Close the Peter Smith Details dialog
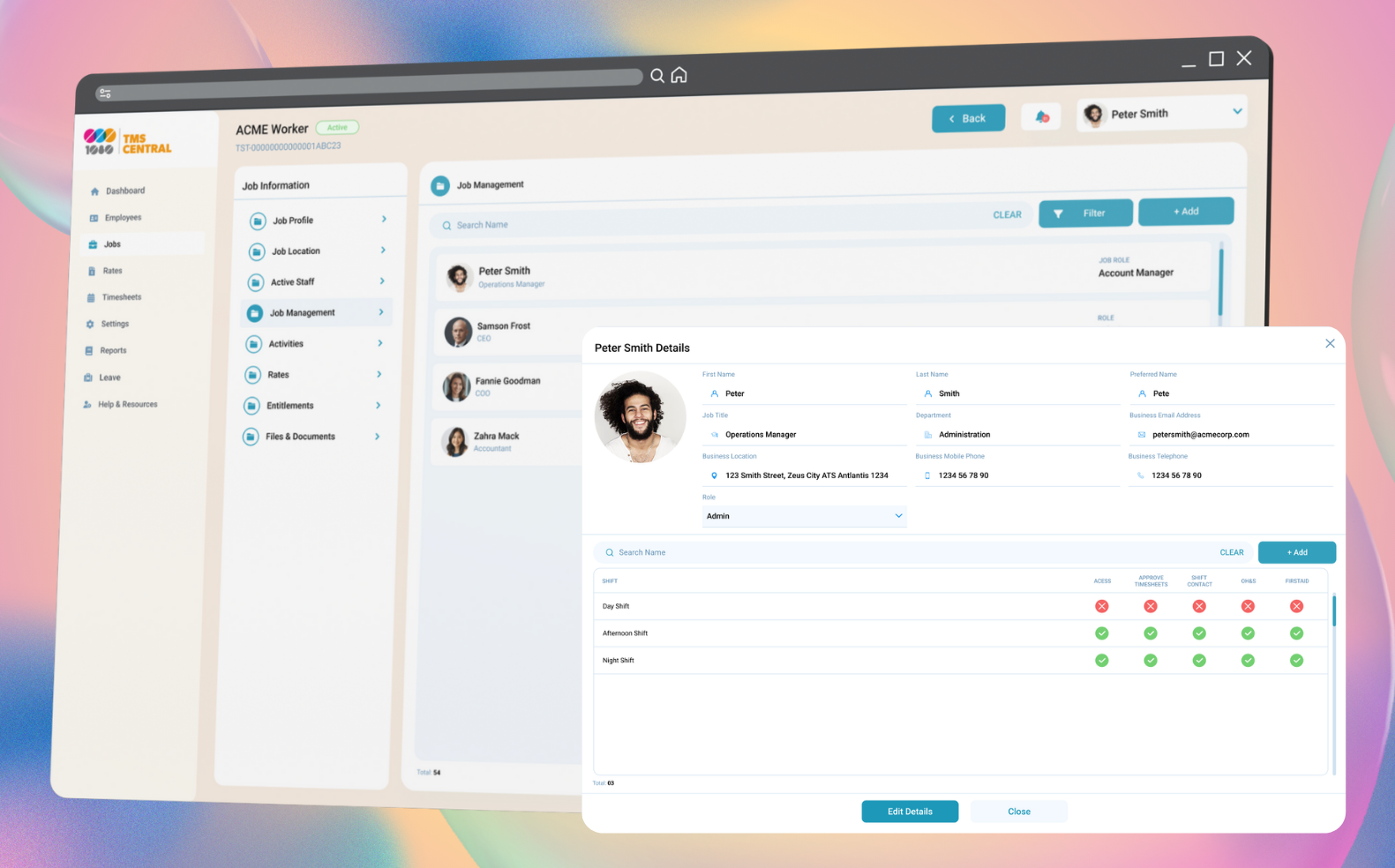The image size is (1395, 868). 1329,344
